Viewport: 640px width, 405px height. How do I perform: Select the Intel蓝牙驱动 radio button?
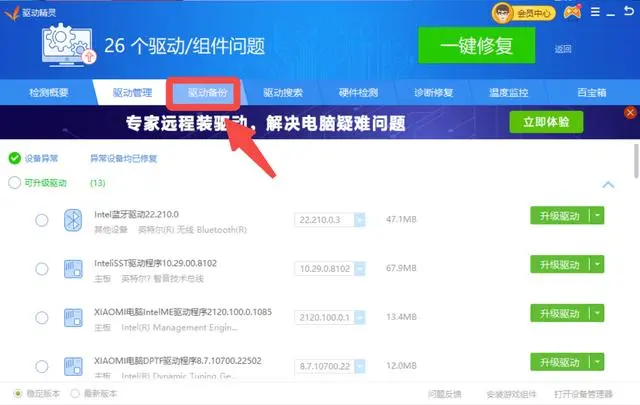[x=41, y=221]
